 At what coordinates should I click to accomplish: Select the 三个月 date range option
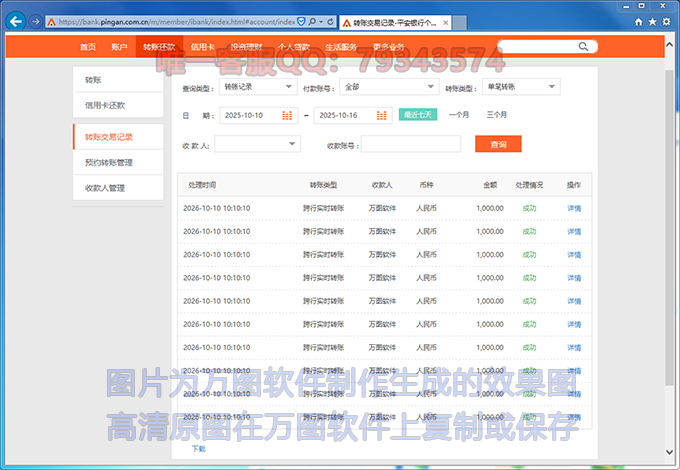pos(496,115)
